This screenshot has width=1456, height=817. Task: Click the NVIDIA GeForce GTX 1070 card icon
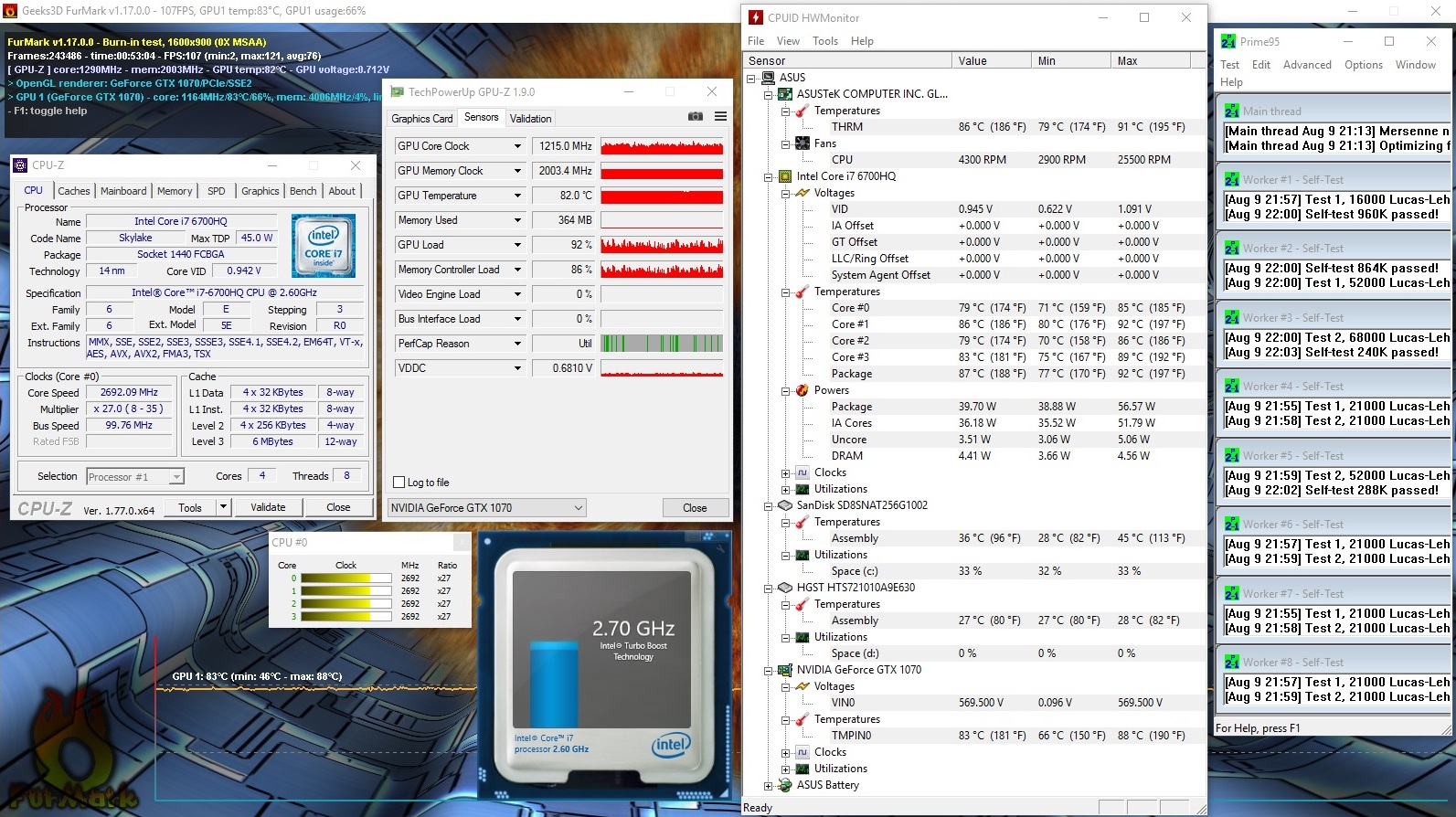pyautogui.click(x=785, y=670)
